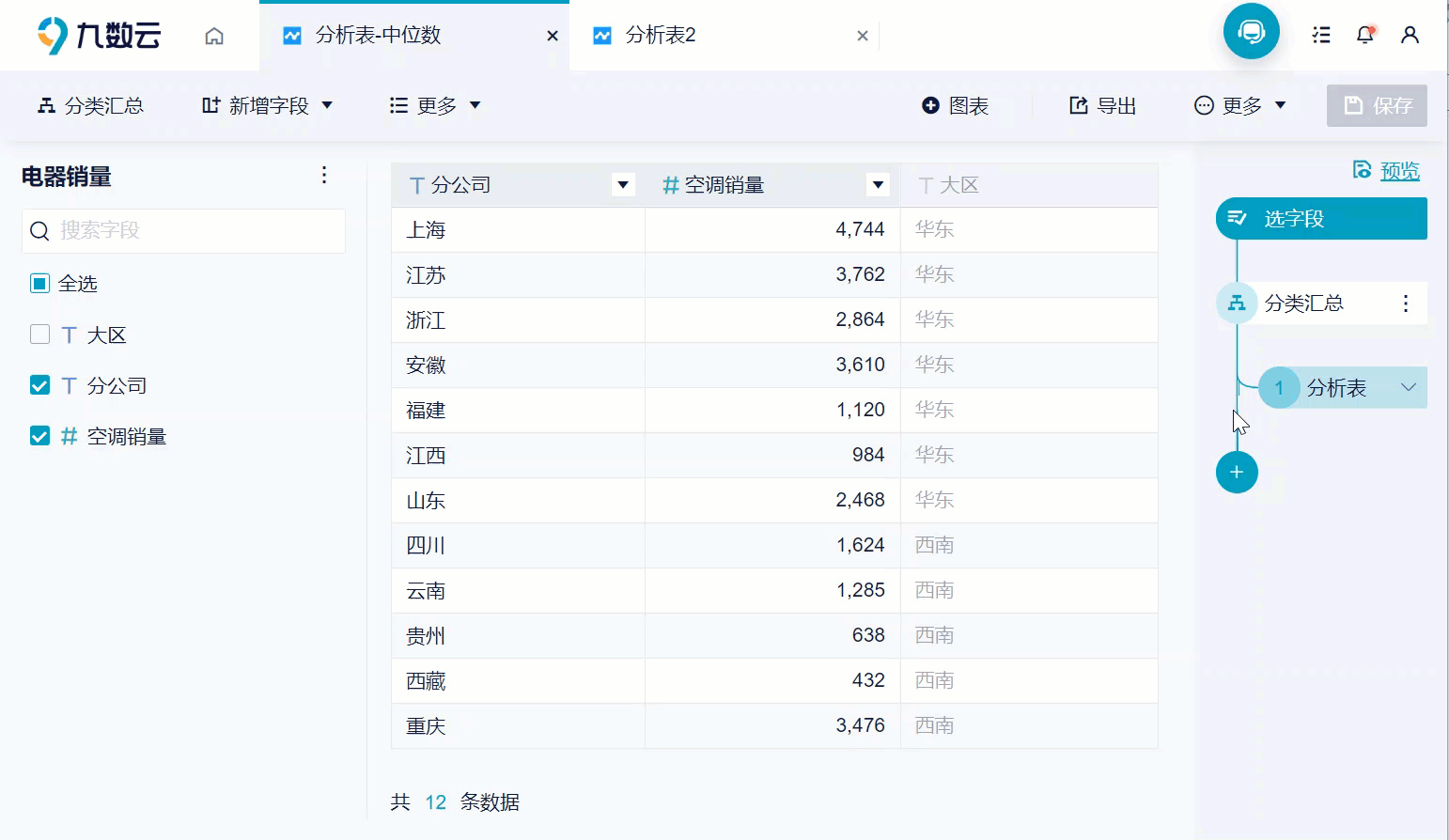1449x840 pixels.
Task: Click the 导出 export button
Action: click(x=1103, y=105)
